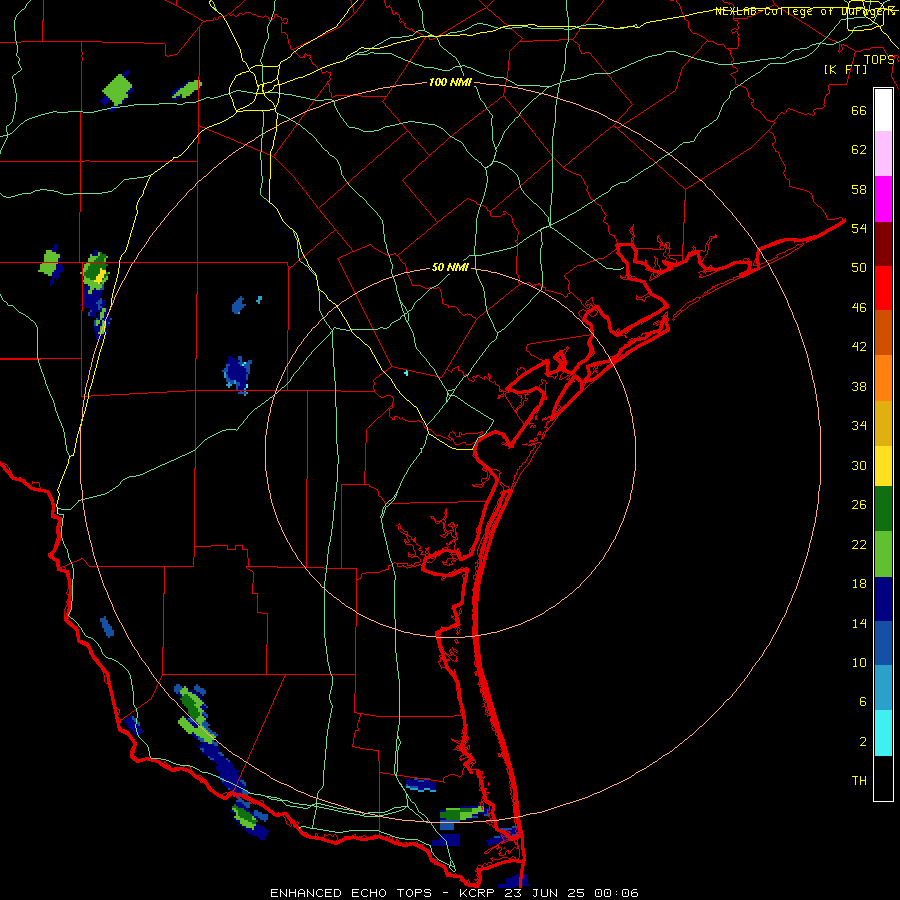
Task: Click the "2" legend value
Action: (x=863, y=742)
